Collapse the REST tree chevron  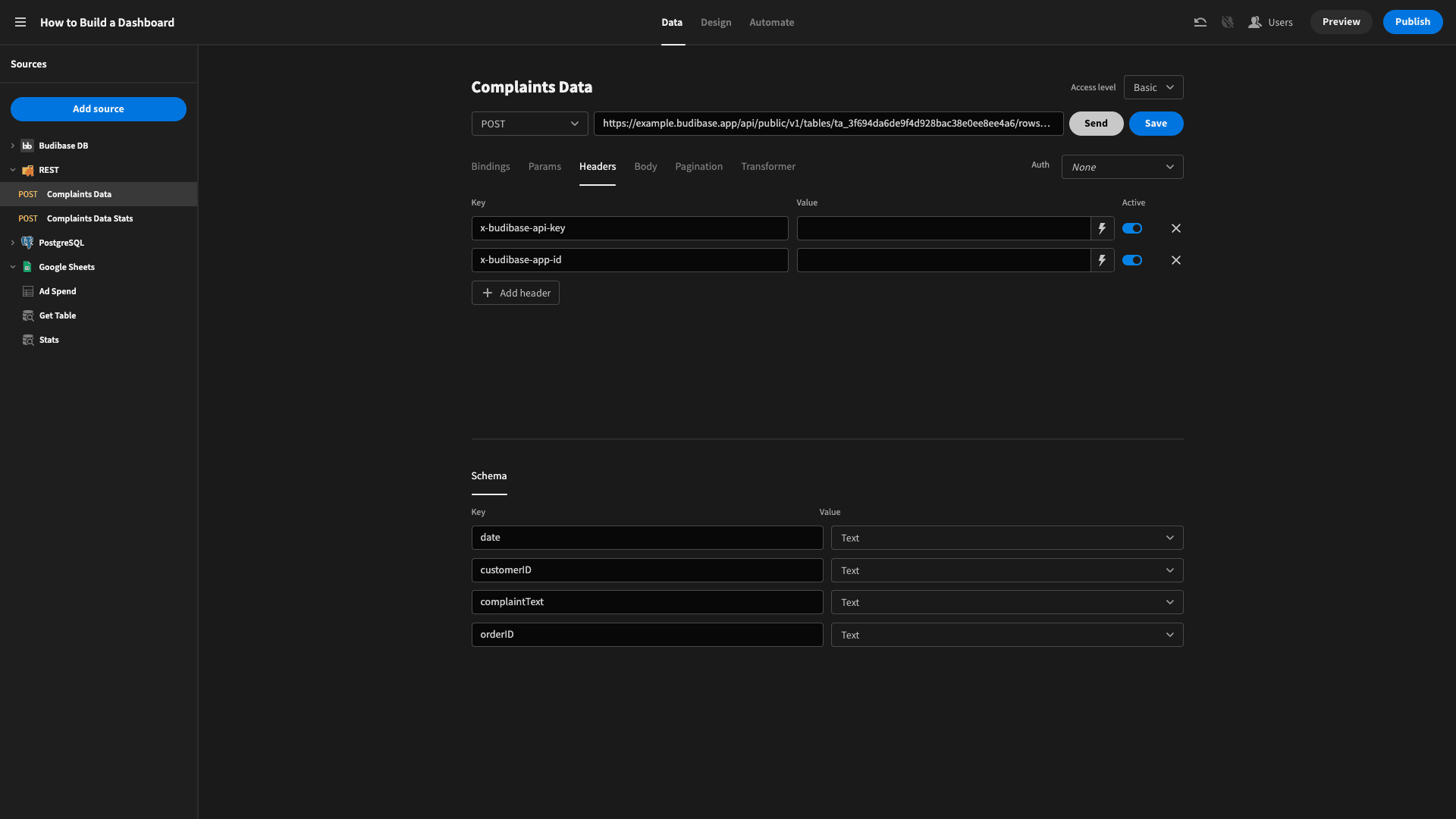[12, 170]
